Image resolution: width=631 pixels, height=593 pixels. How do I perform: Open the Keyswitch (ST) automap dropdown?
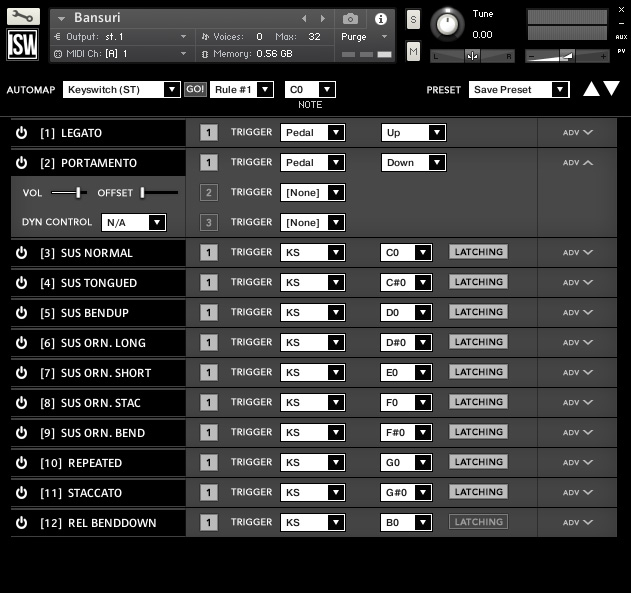tap(122, 89)
